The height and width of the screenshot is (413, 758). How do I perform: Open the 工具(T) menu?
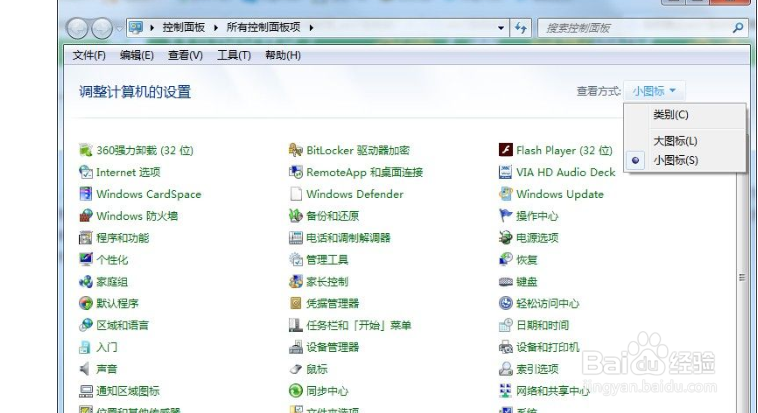click(234, 56)
